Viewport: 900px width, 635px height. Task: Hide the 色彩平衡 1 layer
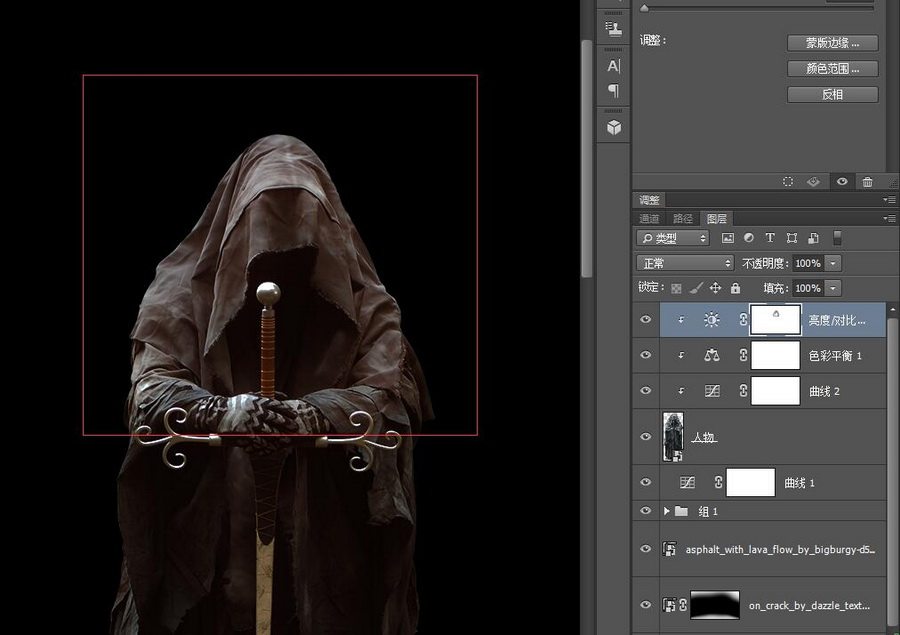tap(646, 355)
